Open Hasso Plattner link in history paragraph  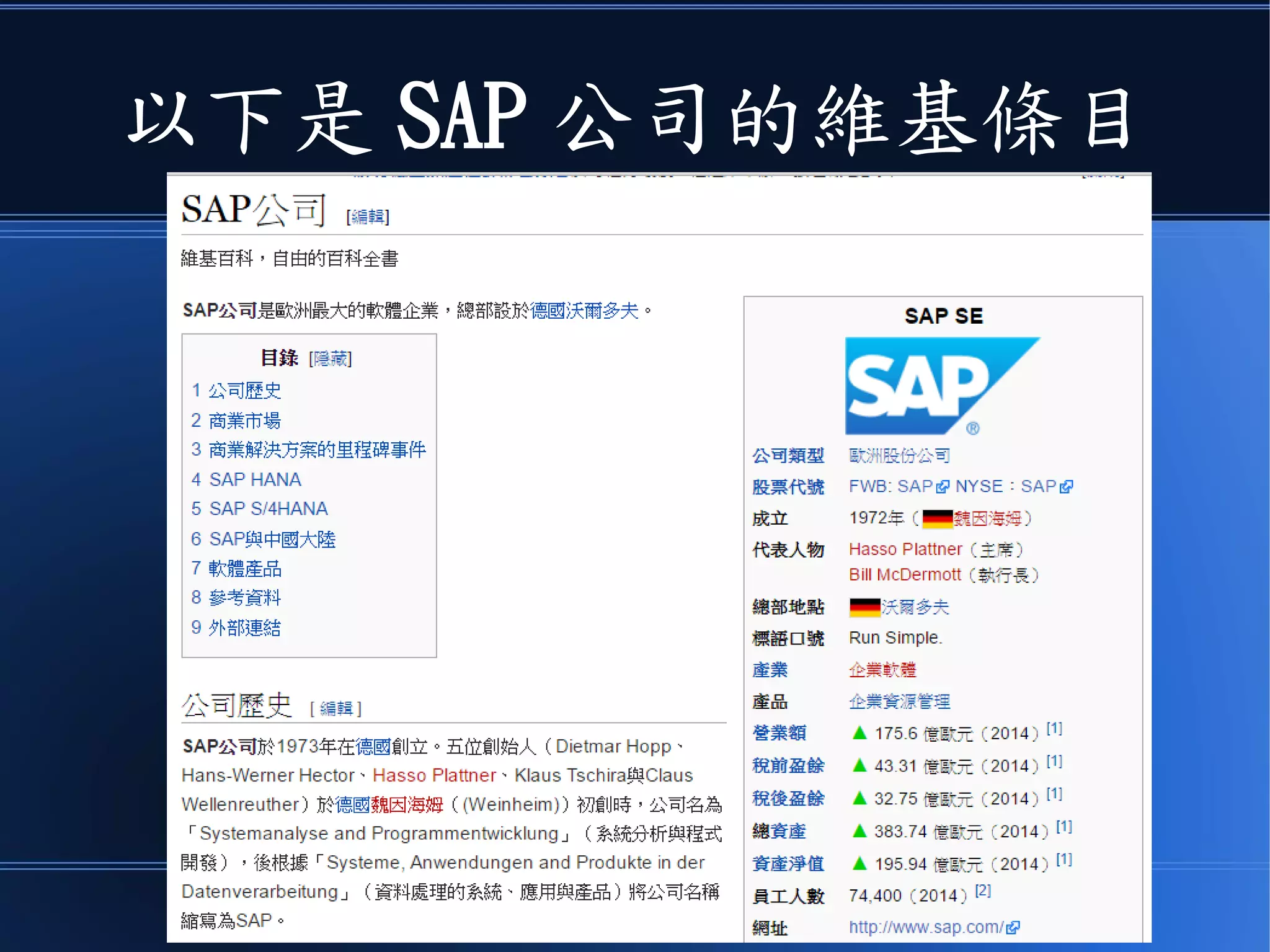pos(435,775)
